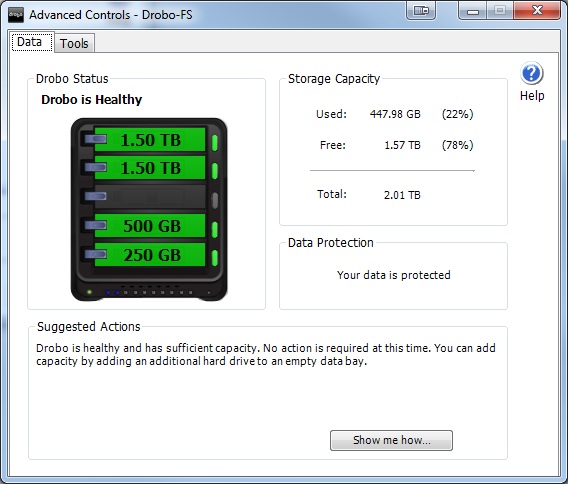Click gray status light of empty bay
The width and height of the screenshot is (568, 484).
click(x=215, y=200)
